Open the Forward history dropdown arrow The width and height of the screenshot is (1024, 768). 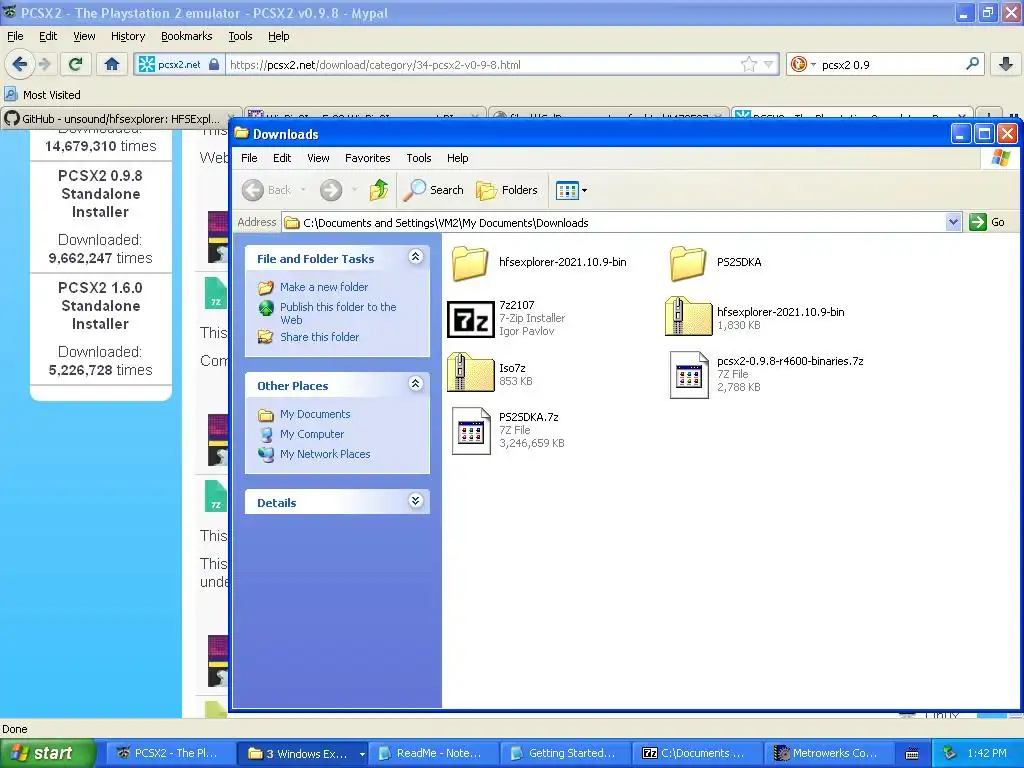click(x=354, y=190)
